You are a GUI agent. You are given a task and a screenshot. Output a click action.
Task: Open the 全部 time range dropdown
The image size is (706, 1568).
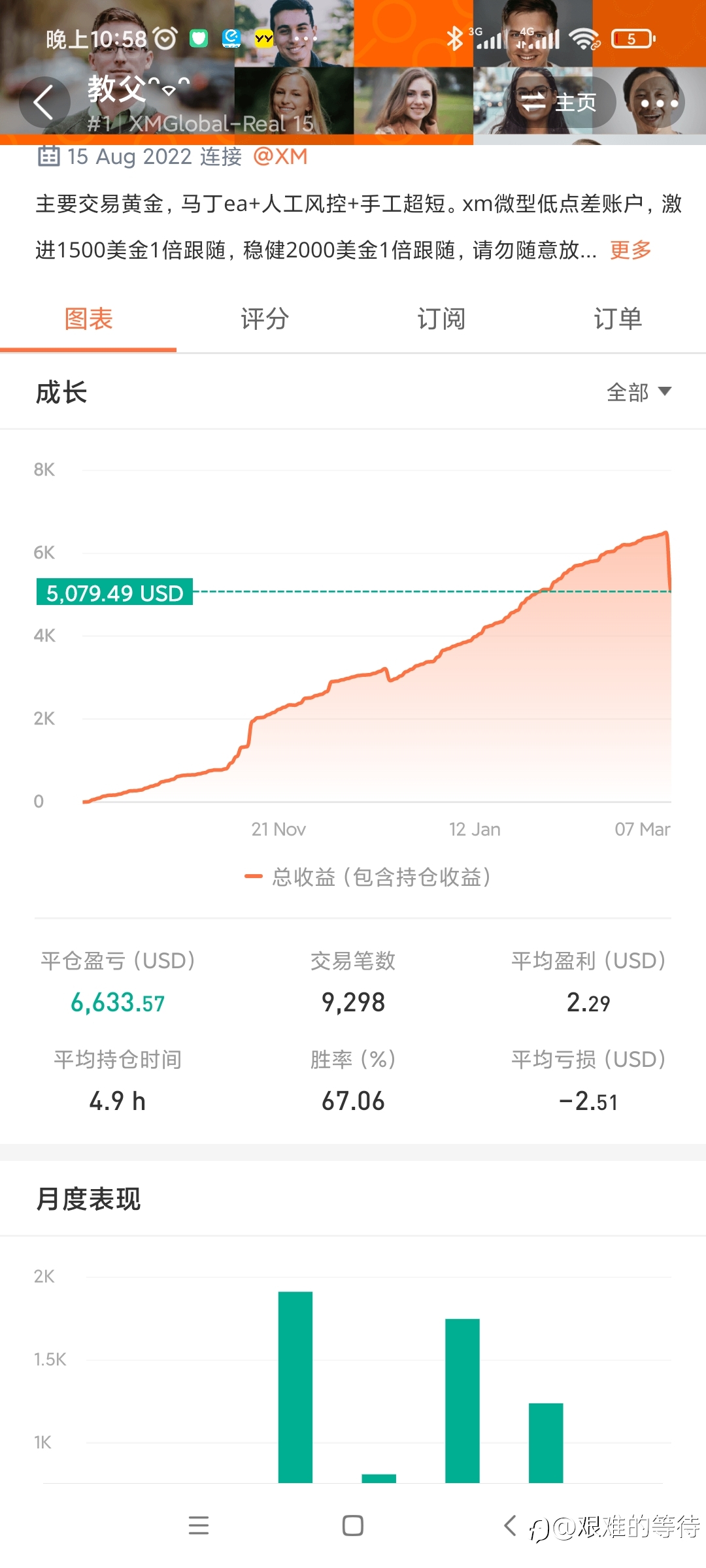tap(639, 392)
